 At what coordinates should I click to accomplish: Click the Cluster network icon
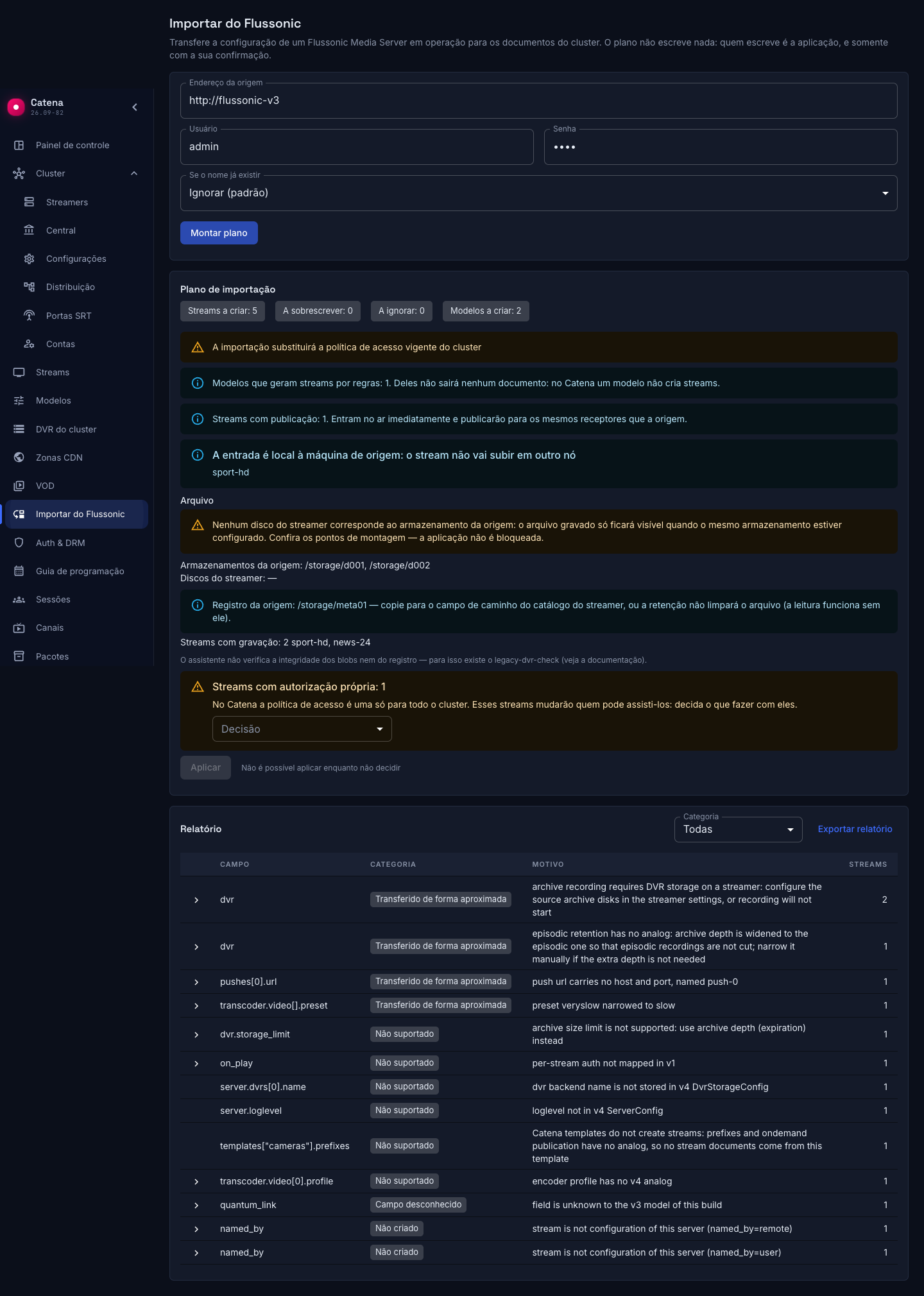click(x=19, y=174)
